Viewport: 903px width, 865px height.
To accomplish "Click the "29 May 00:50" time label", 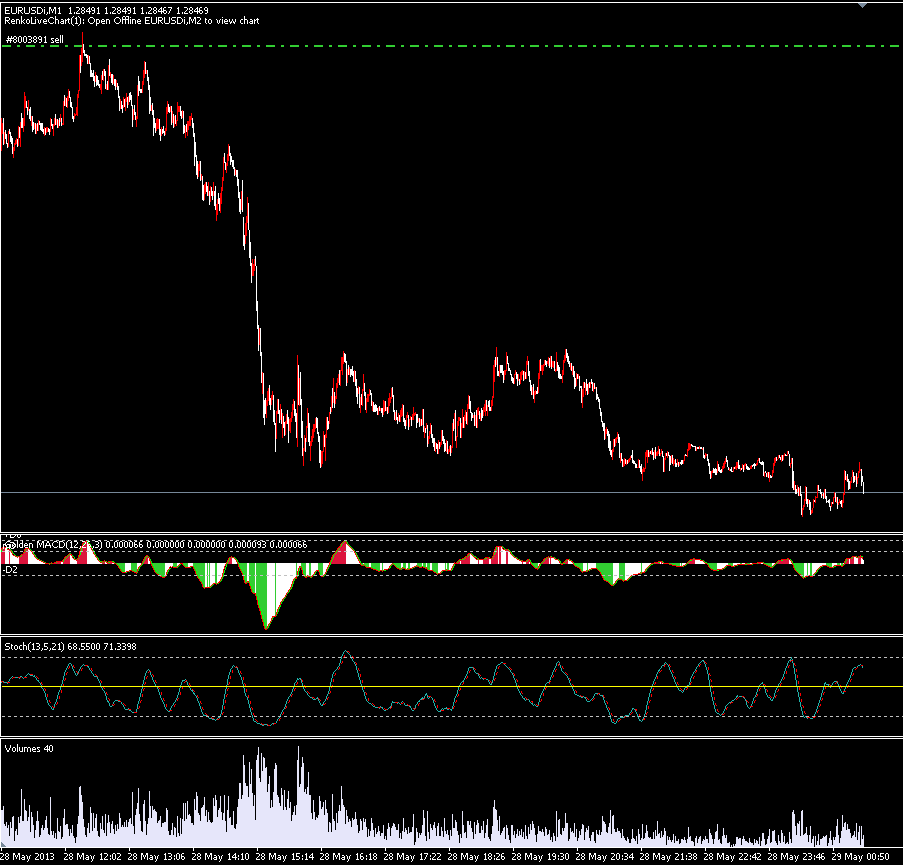I will point(860,856).
